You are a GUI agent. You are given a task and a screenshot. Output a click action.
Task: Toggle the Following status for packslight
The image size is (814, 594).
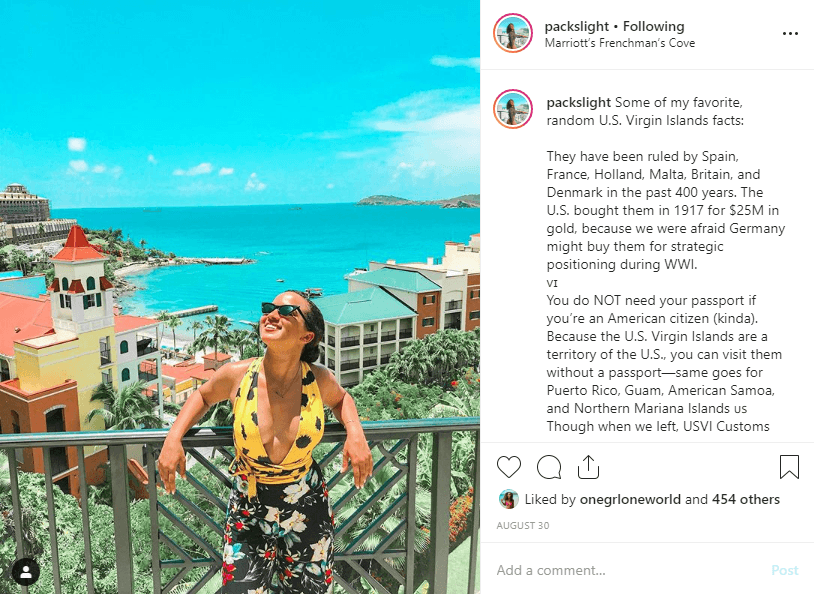coord(654,26)
